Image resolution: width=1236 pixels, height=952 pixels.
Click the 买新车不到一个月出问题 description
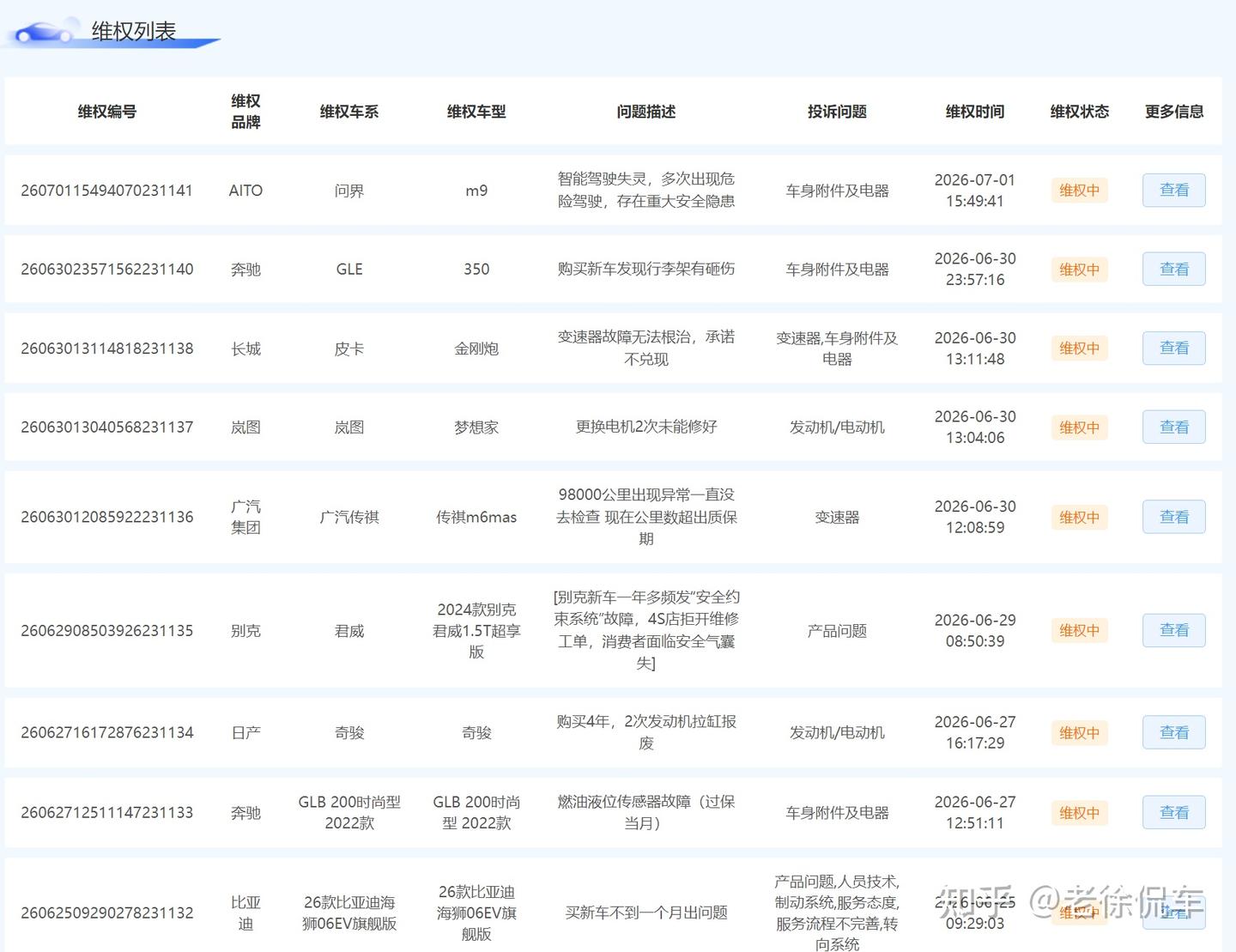coord(646,913)
